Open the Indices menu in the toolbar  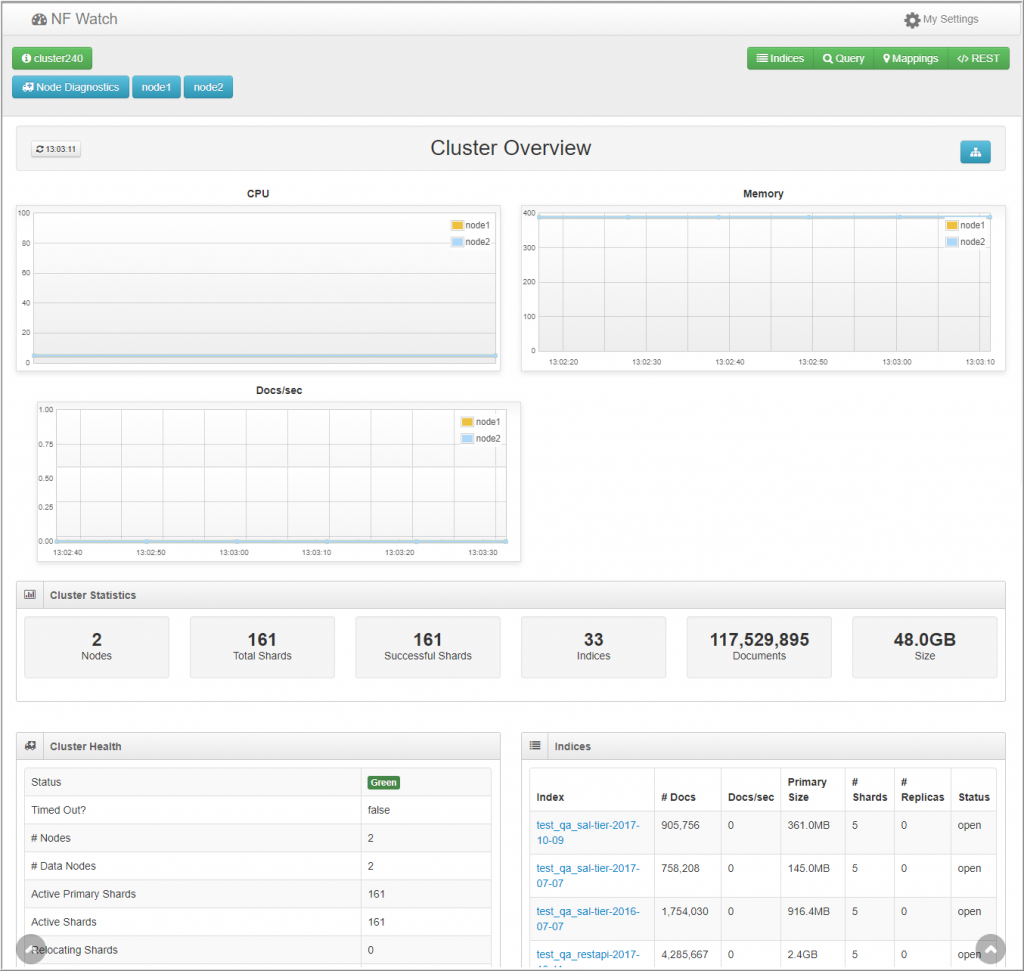coord(780,58)
